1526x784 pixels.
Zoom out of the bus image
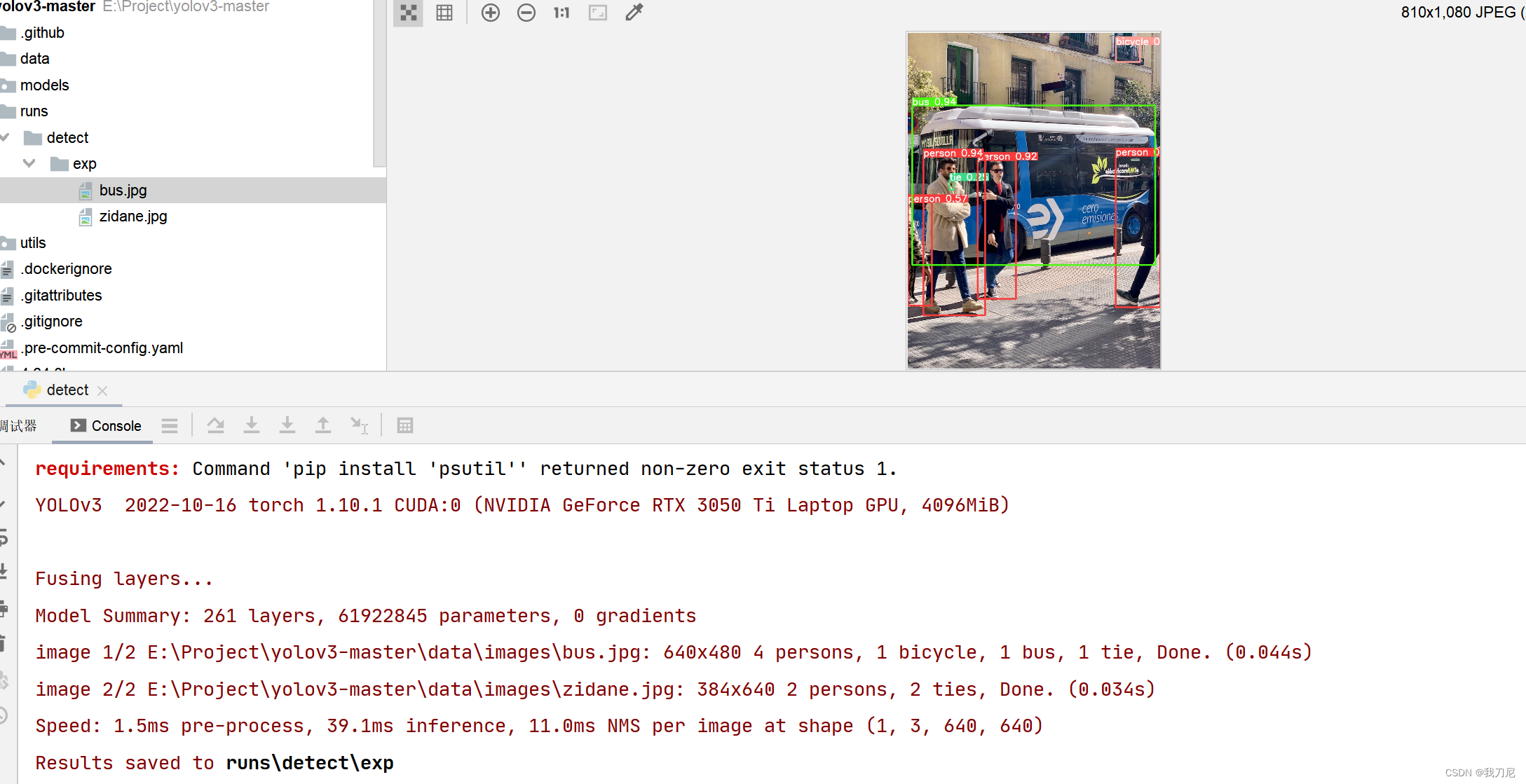coord(526,13)
